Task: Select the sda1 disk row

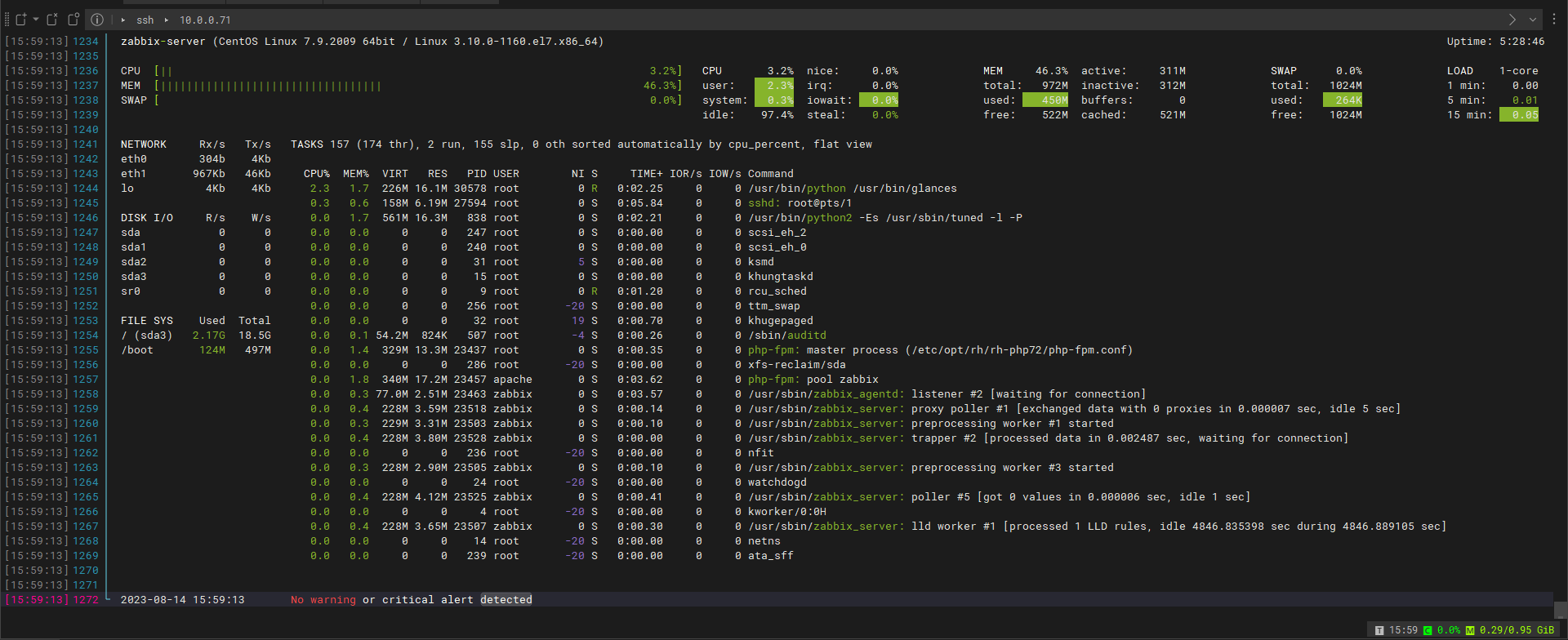Action: point(196,247)
